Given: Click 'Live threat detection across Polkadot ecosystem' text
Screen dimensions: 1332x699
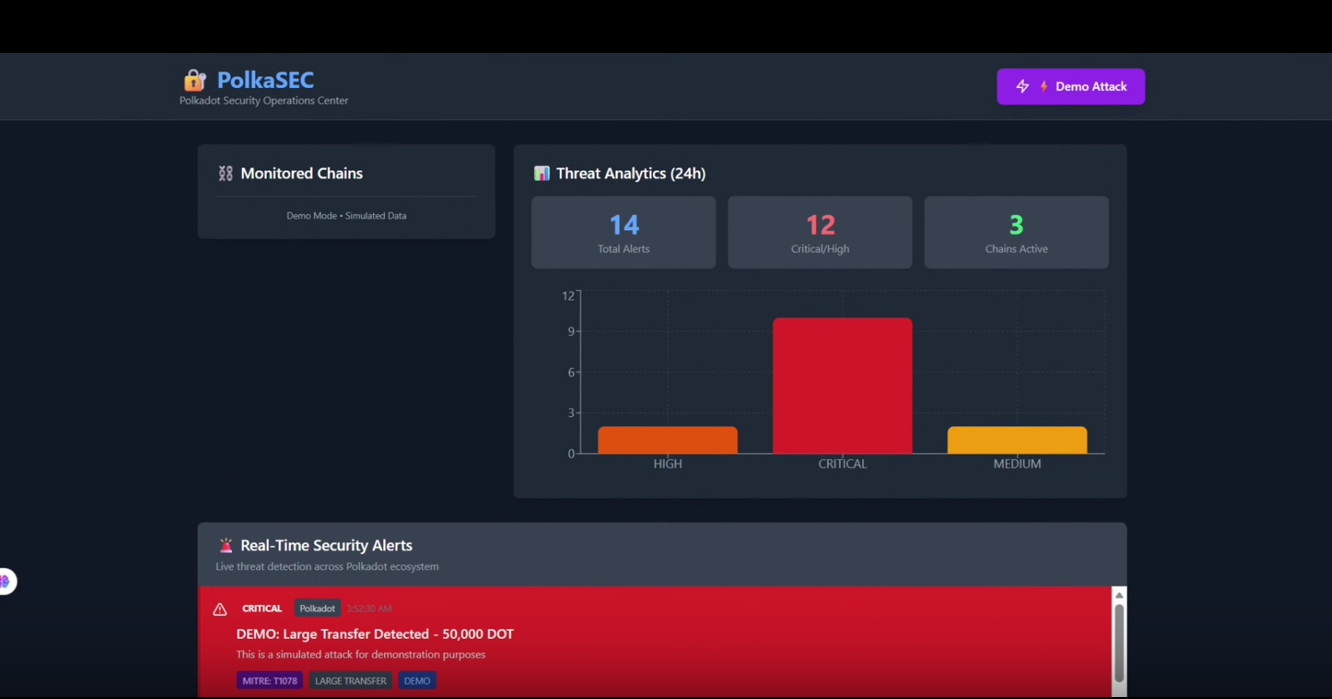Looking at the screenshot, I should tap(327, 567).
